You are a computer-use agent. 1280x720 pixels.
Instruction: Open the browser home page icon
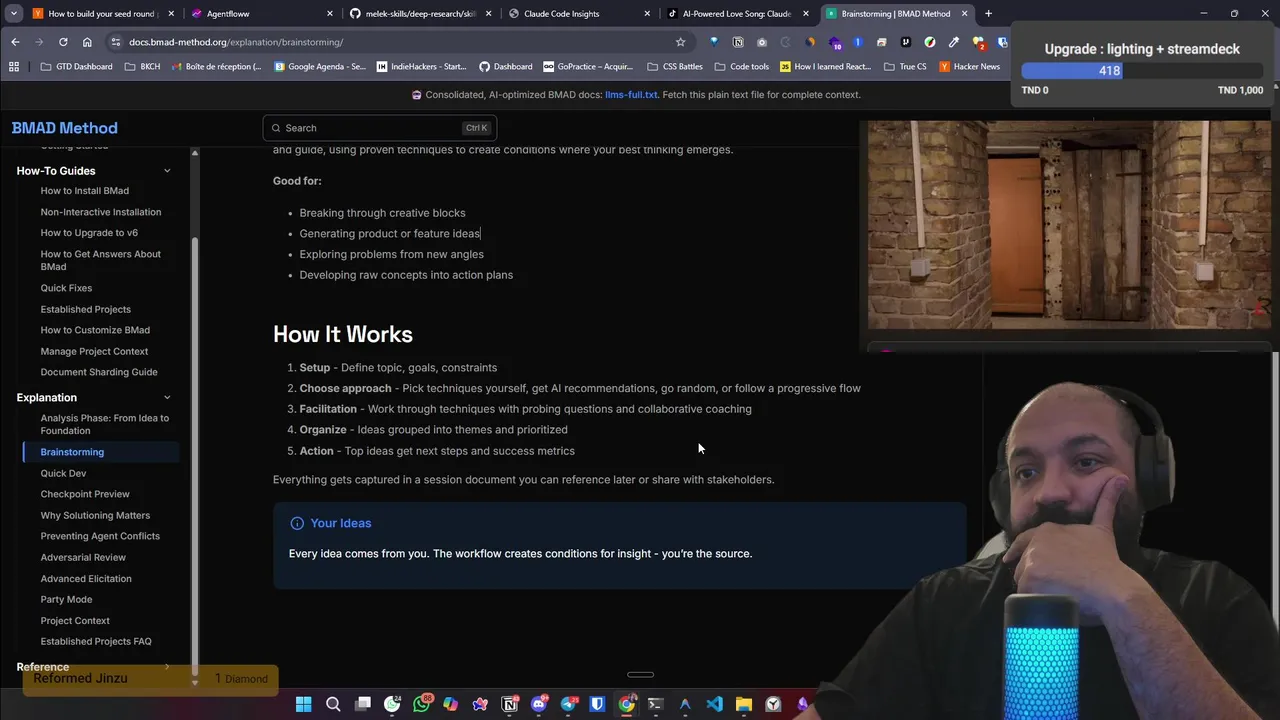(87, 42)
